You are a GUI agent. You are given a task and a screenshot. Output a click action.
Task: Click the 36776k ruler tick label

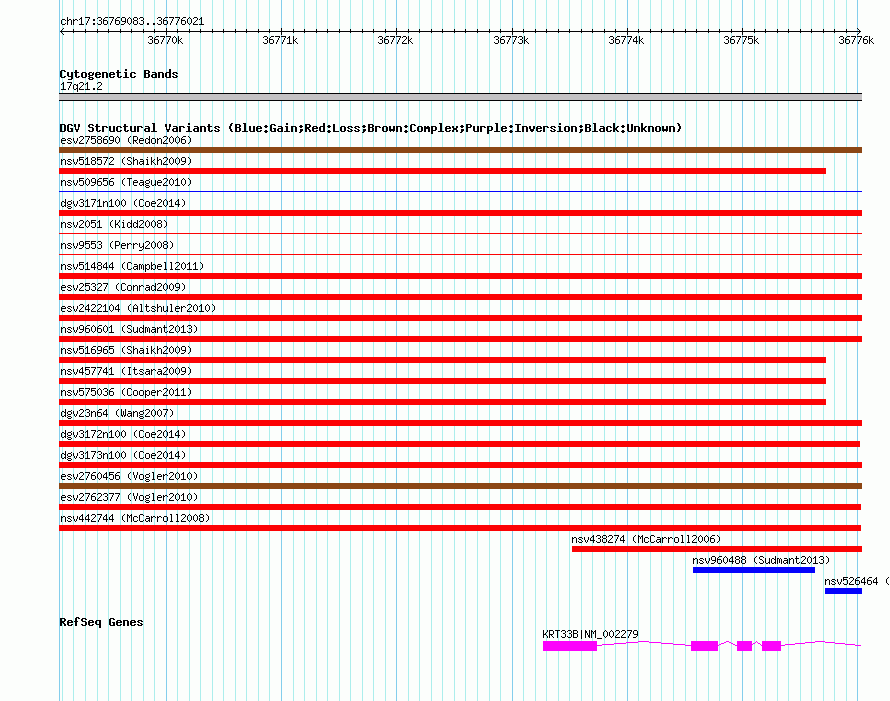pyautogui.click(x=856, y=40)
